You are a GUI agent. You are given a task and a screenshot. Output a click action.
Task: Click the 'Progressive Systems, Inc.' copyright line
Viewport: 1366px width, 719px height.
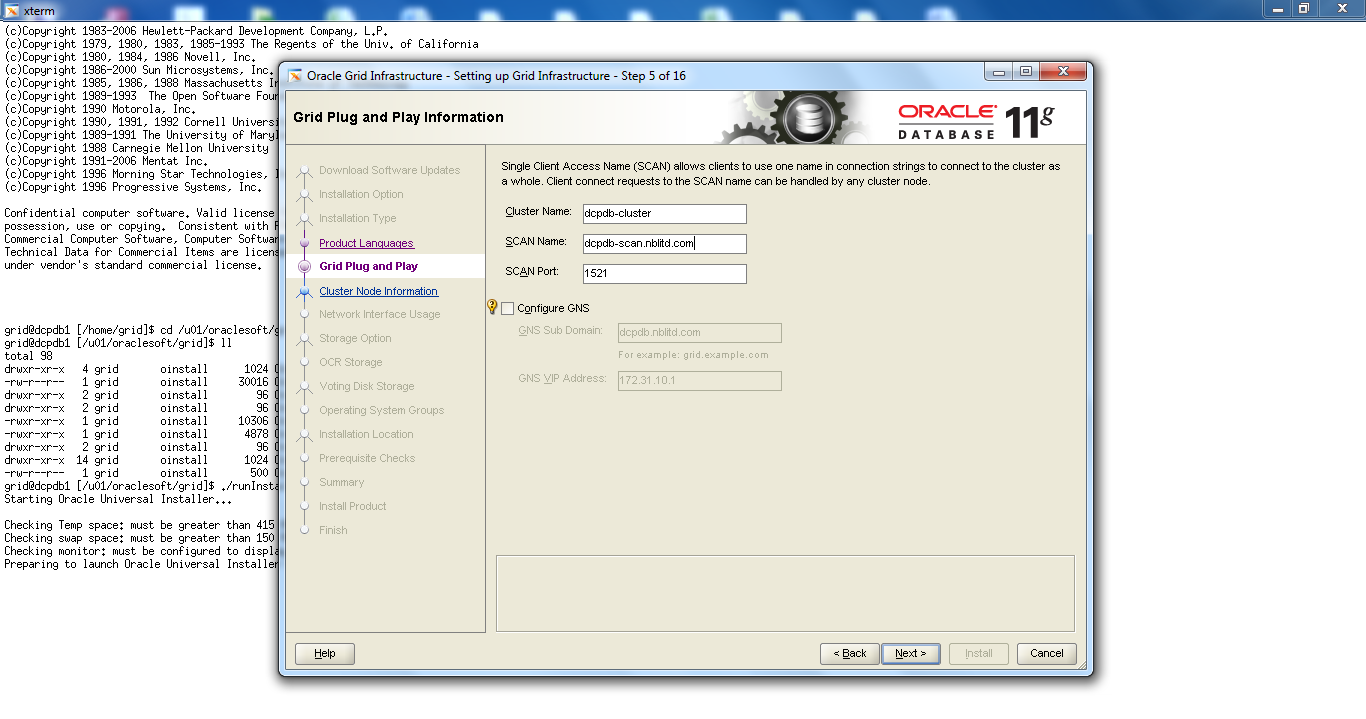tap(134, 187)
